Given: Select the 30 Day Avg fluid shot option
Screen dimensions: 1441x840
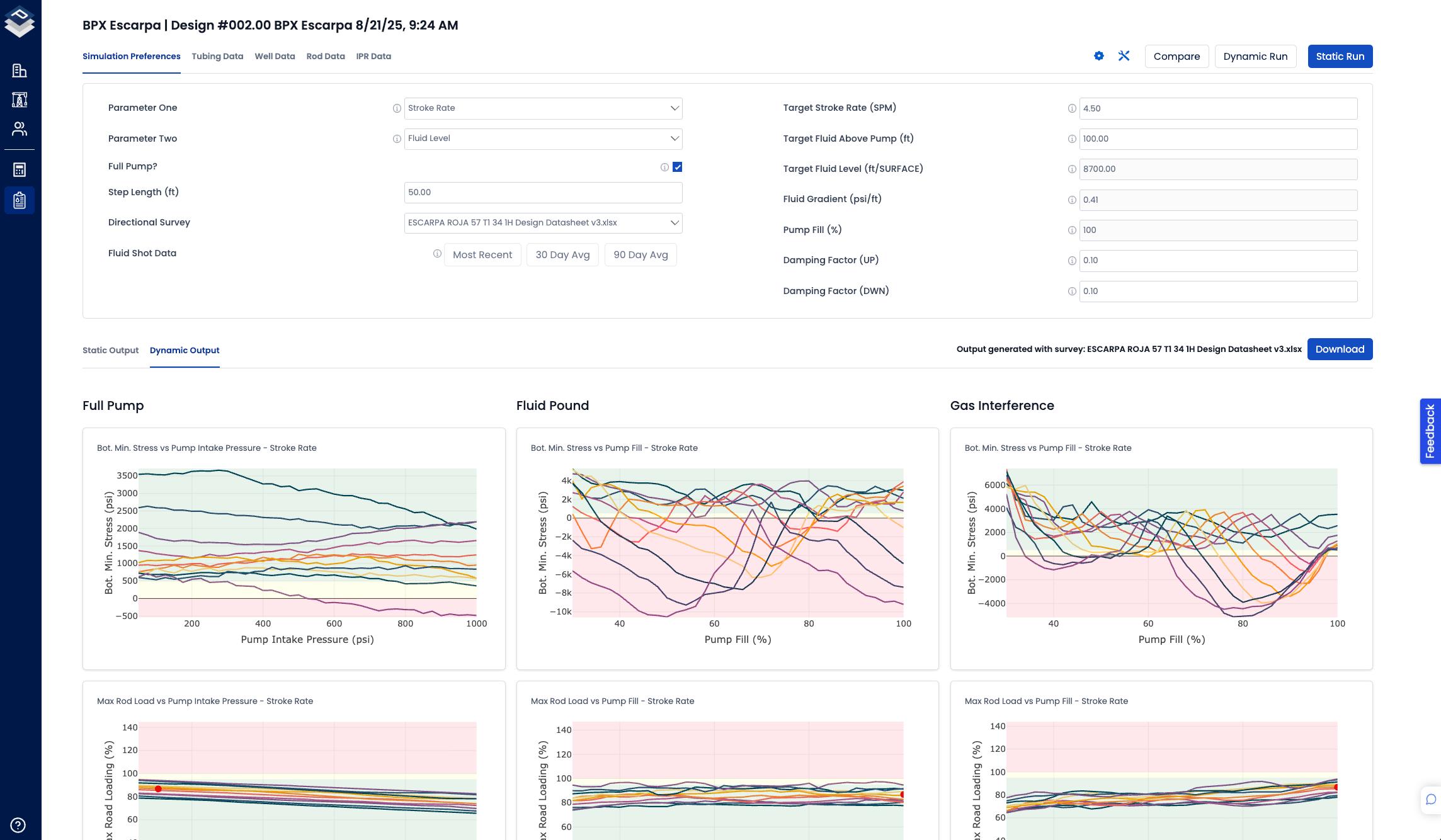Looking at the screenshot, I should [562, 254].
